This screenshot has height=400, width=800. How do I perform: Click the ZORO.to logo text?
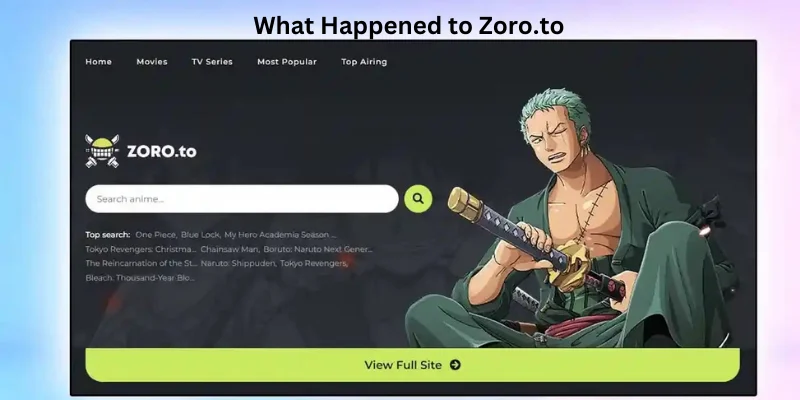pyautogui.click(x=161, y=152)
